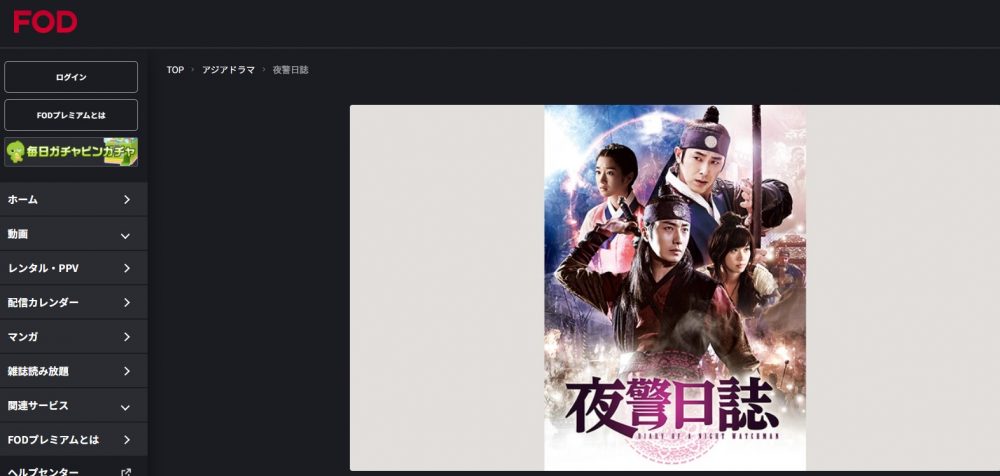Expand the 関連サービス dropdown chevron
The width and height of the screenshot is (1000, 476).
point(126,407)
